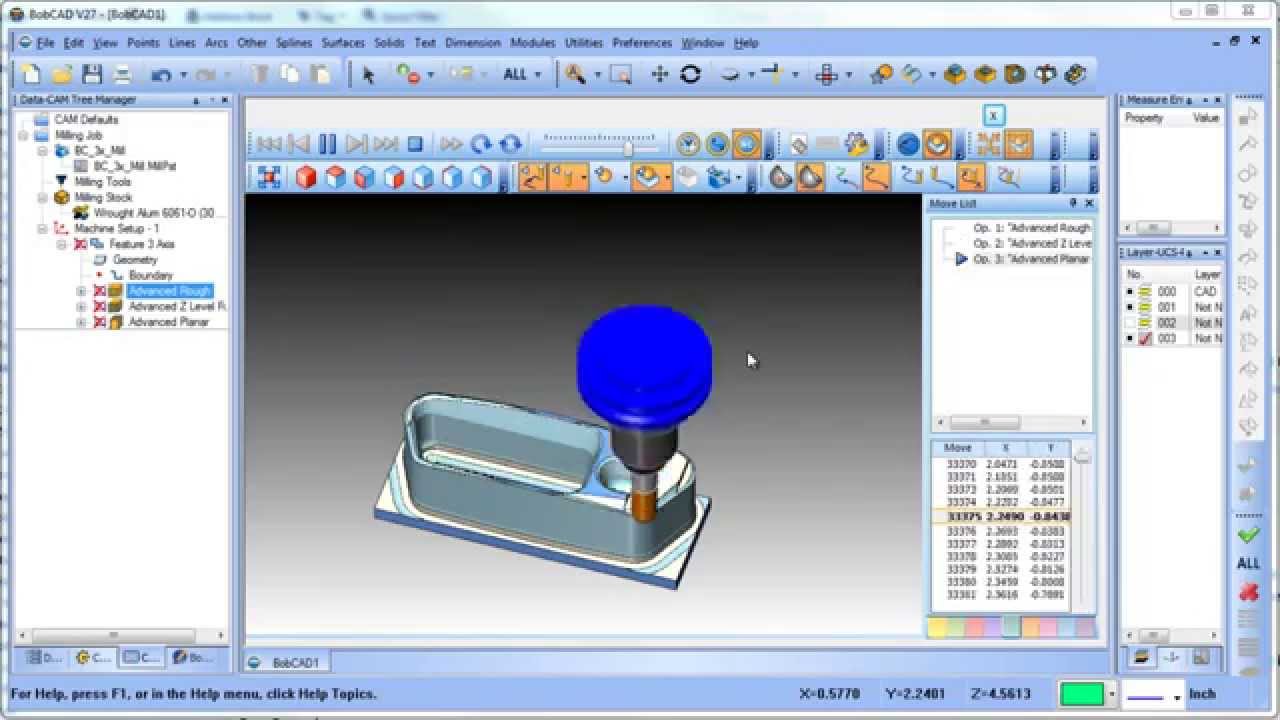Select the red isometric view cube

coord(306,177)
